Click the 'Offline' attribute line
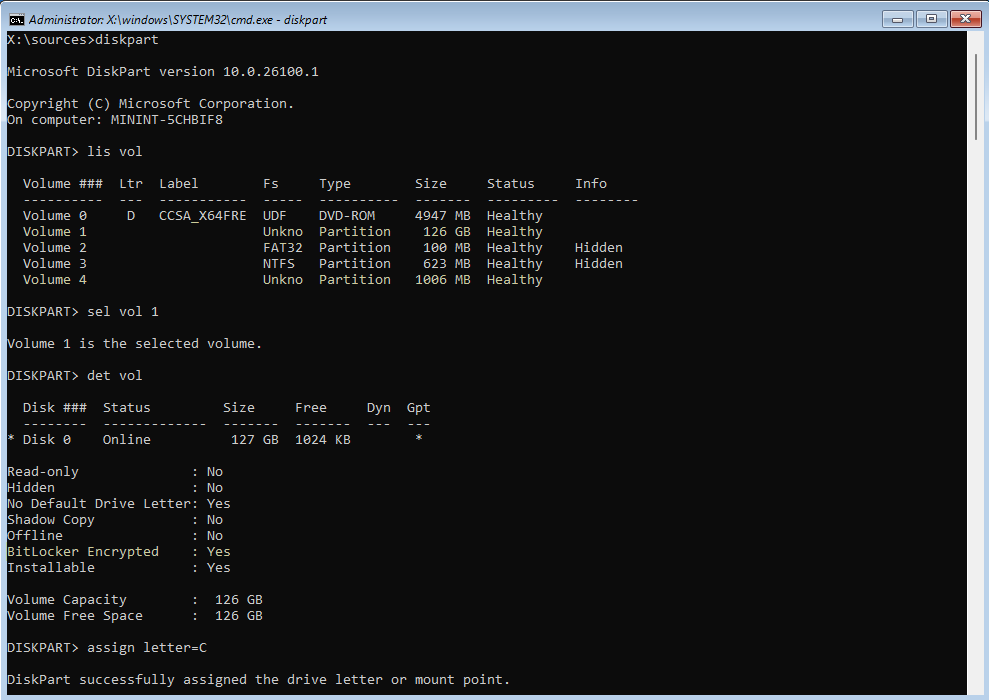 pyautogui.click(x=115, y=536)
